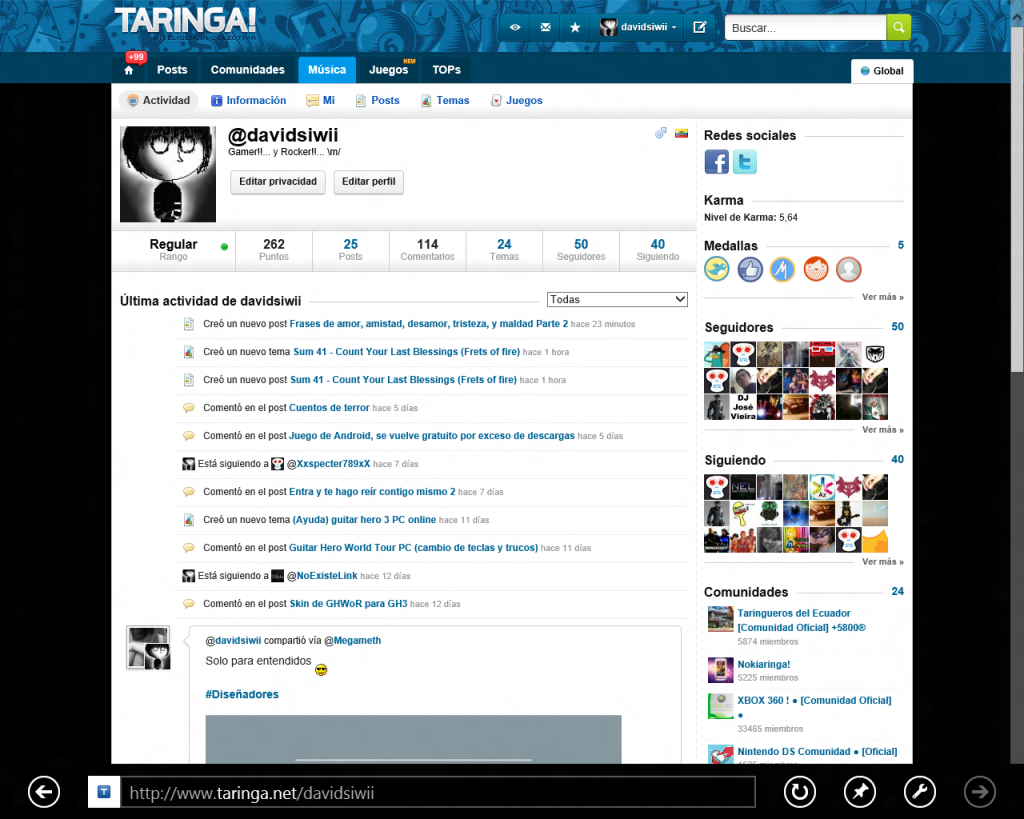Click the browser forward arrow button
The height and width of the screenshot is (819, 1024).
[980, 792]
